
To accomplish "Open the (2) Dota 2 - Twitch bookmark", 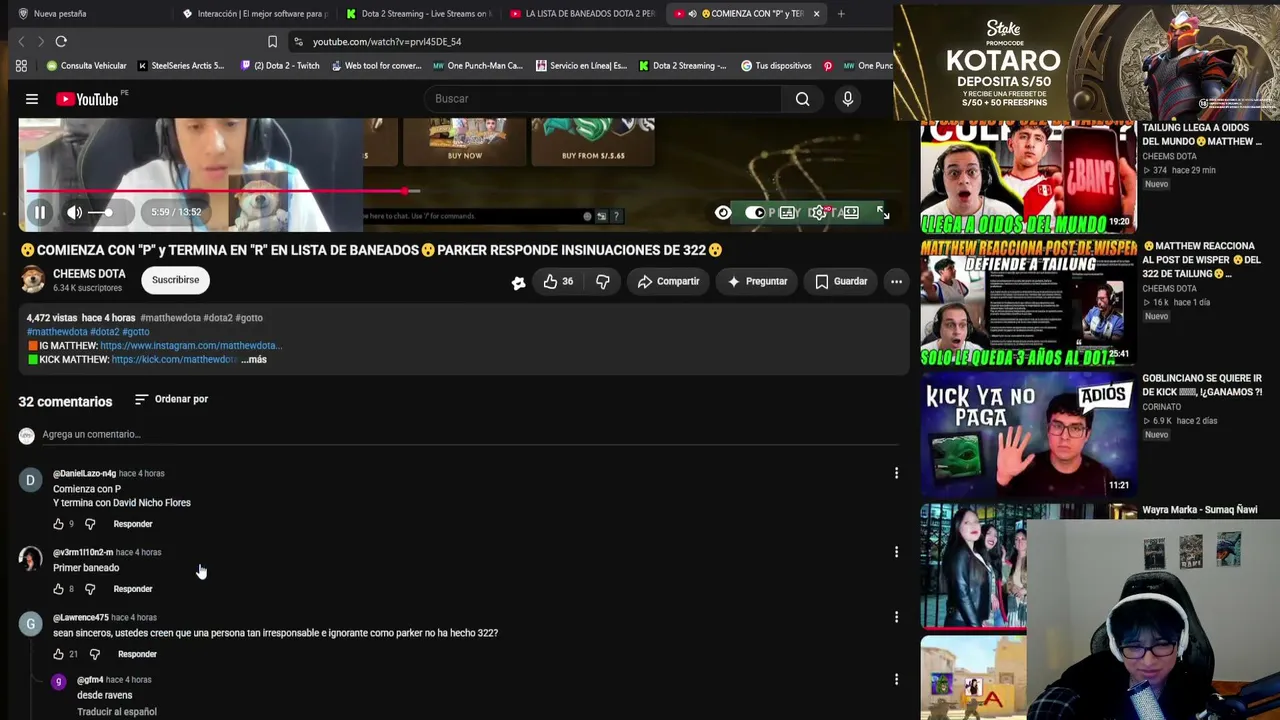I will [280, 66].
